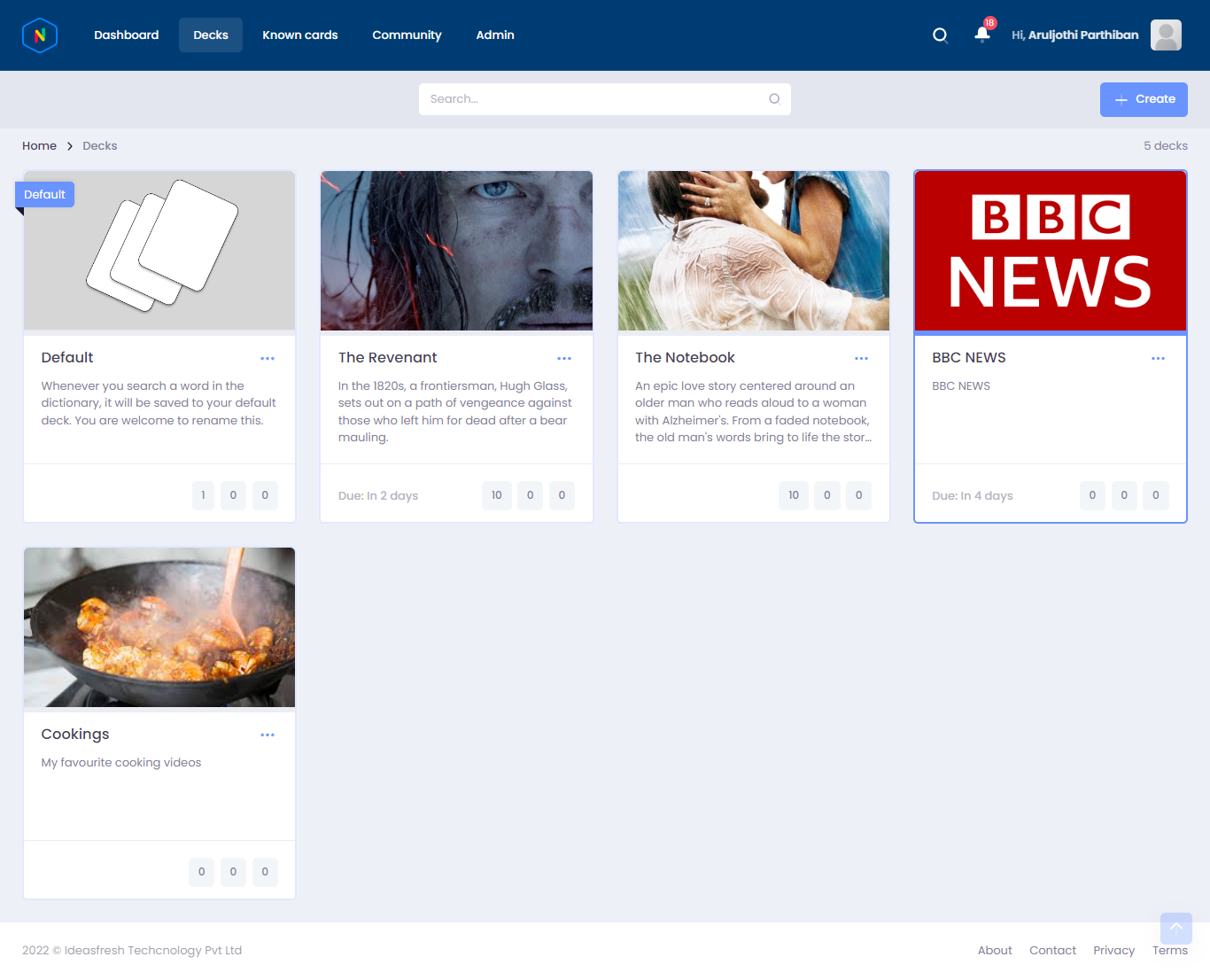Click the BBC NEWS deck title

969,358
